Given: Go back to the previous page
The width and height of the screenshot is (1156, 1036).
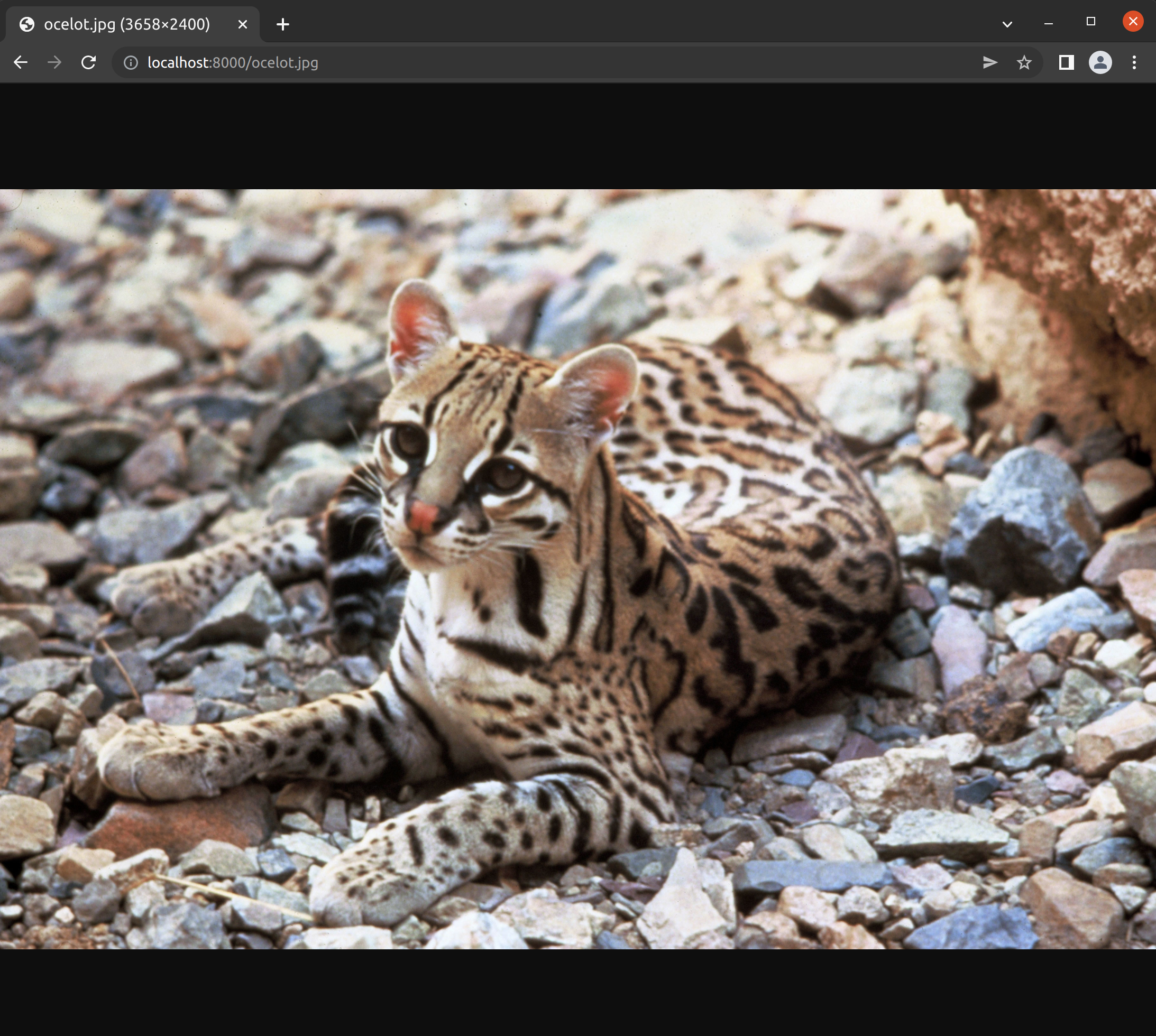Looking at the screenshot, I should point(21,62).
